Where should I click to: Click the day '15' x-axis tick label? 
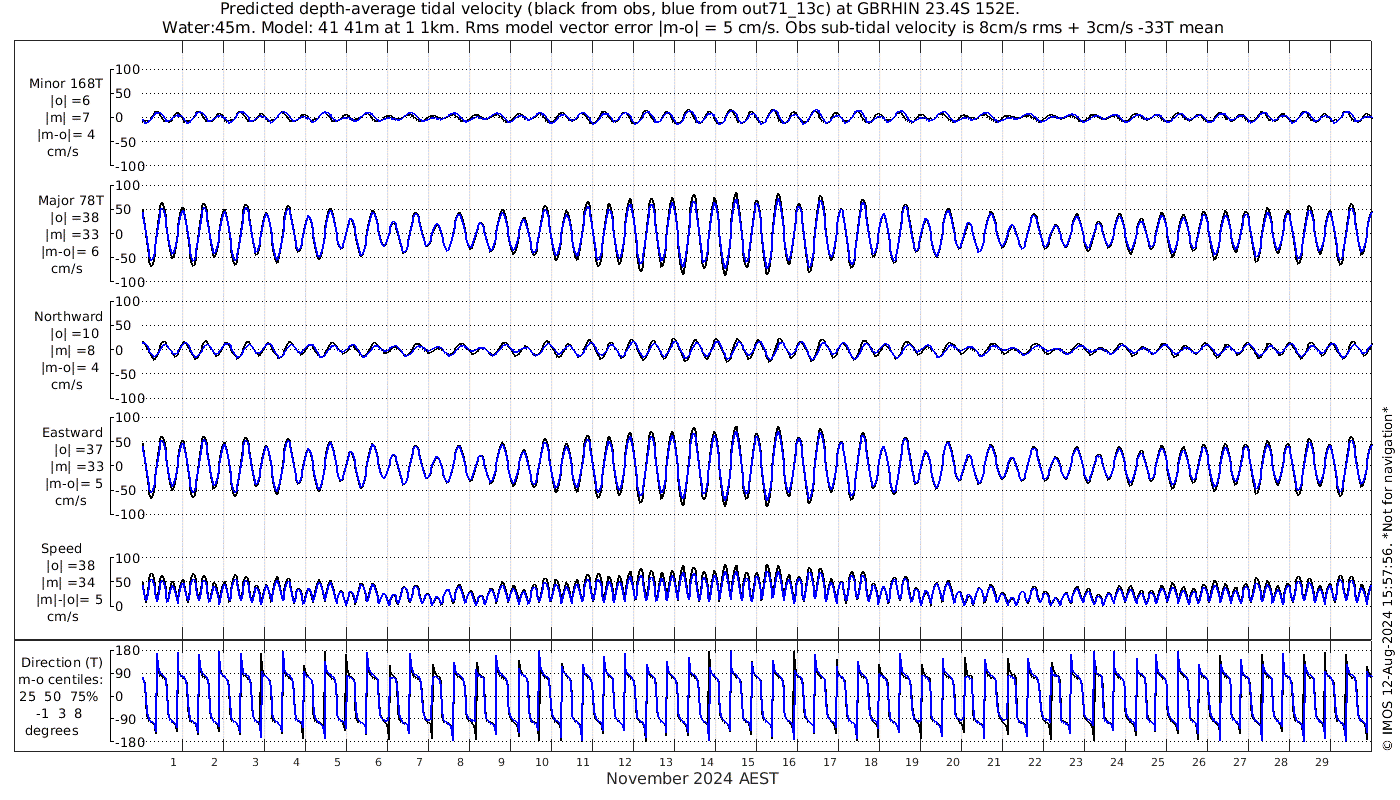(x=747, y=762)
